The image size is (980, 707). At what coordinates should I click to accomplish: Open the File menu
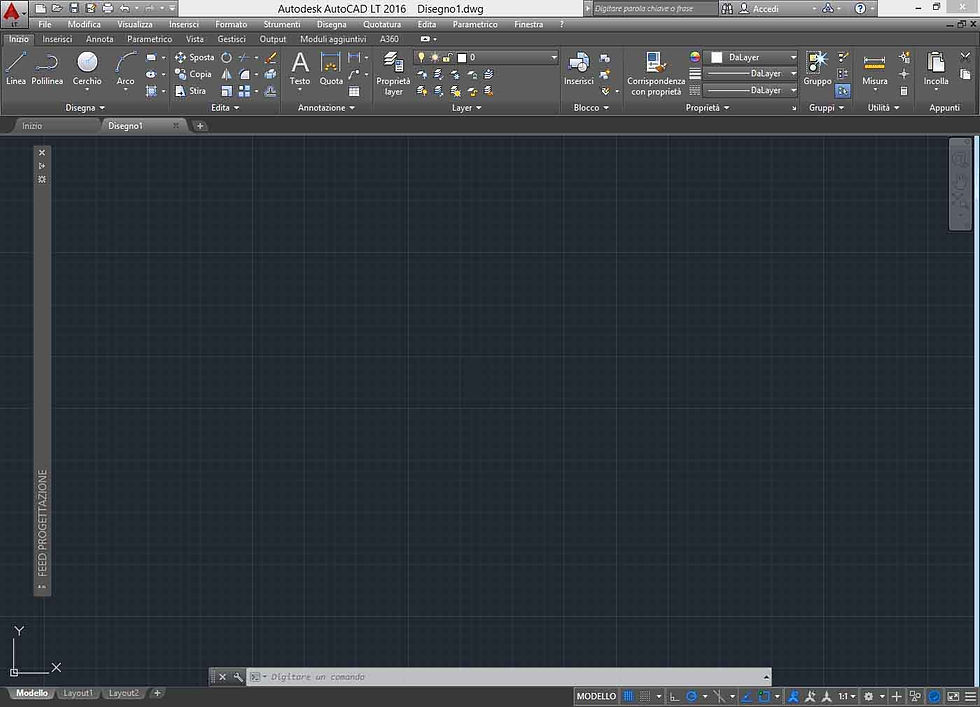click(44, 24)
